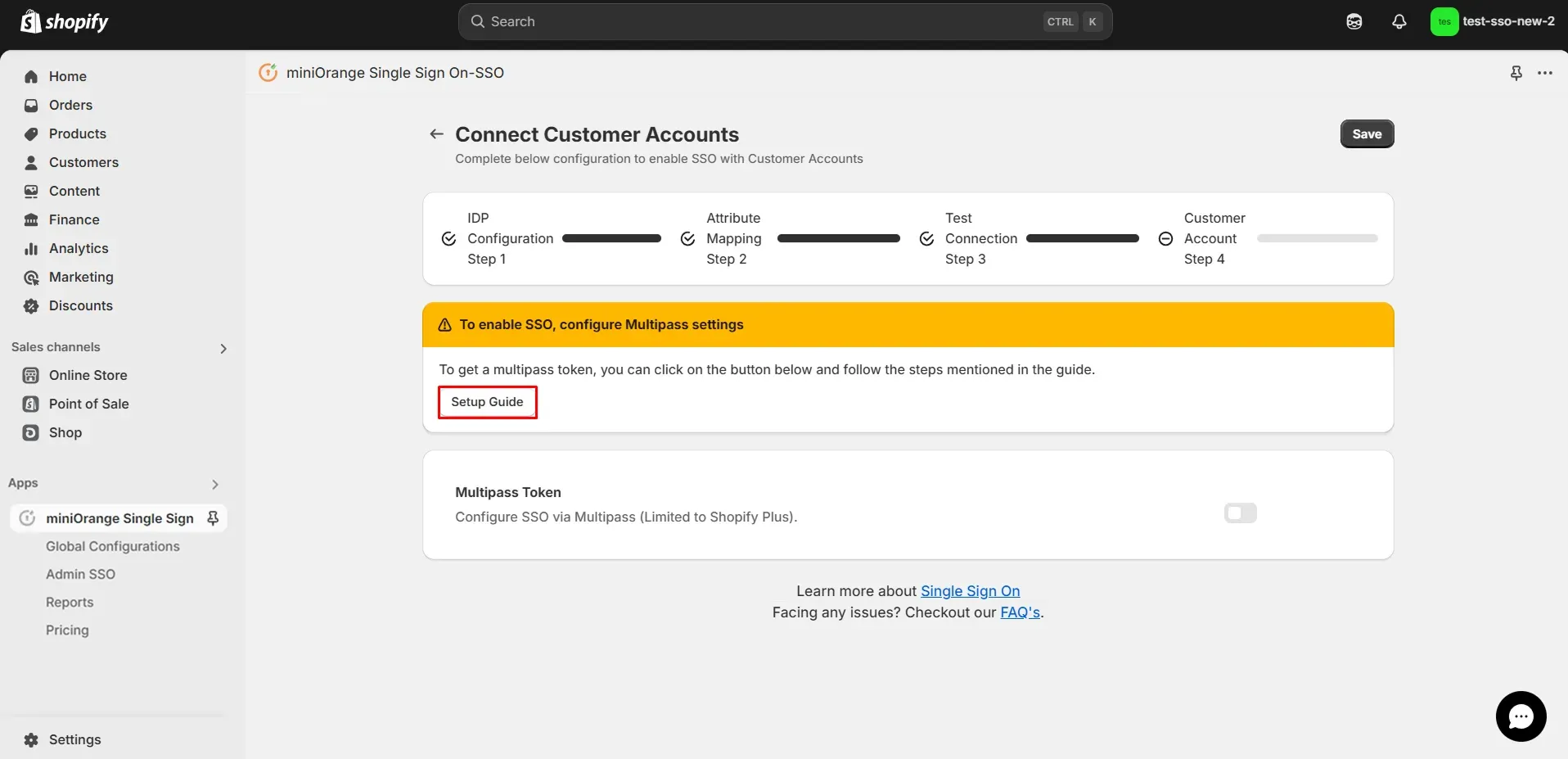Go to Settings in sidebar

click(x=75, y=739)
